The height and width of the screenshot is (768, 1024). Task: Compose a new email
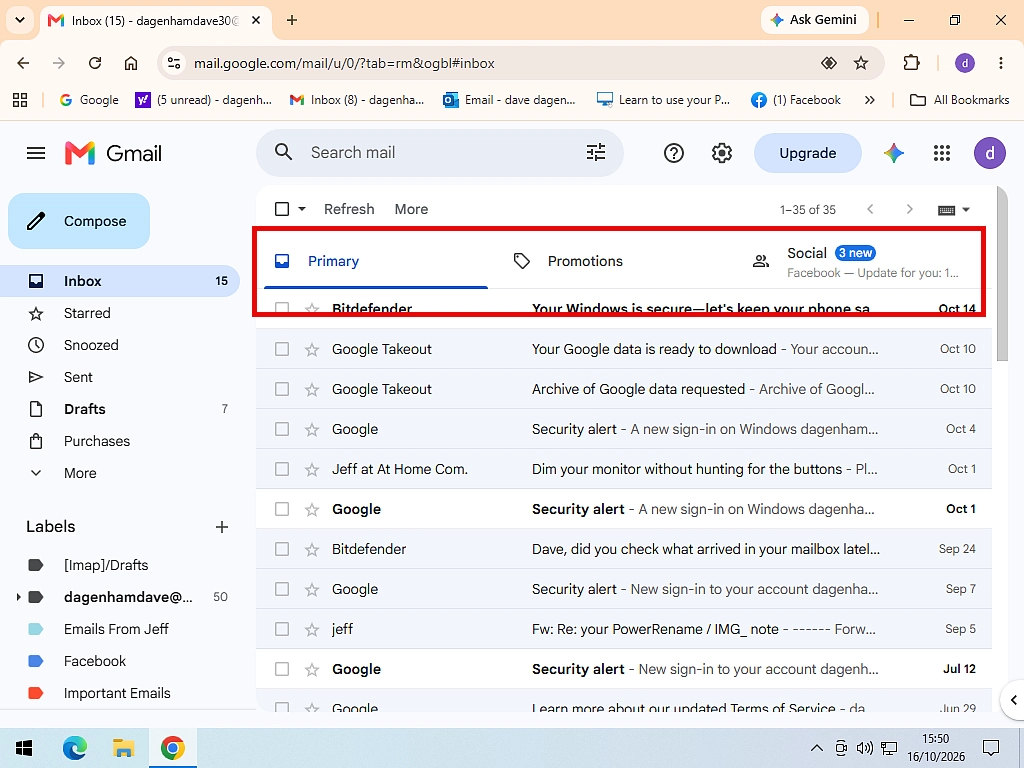coord(79,221)
